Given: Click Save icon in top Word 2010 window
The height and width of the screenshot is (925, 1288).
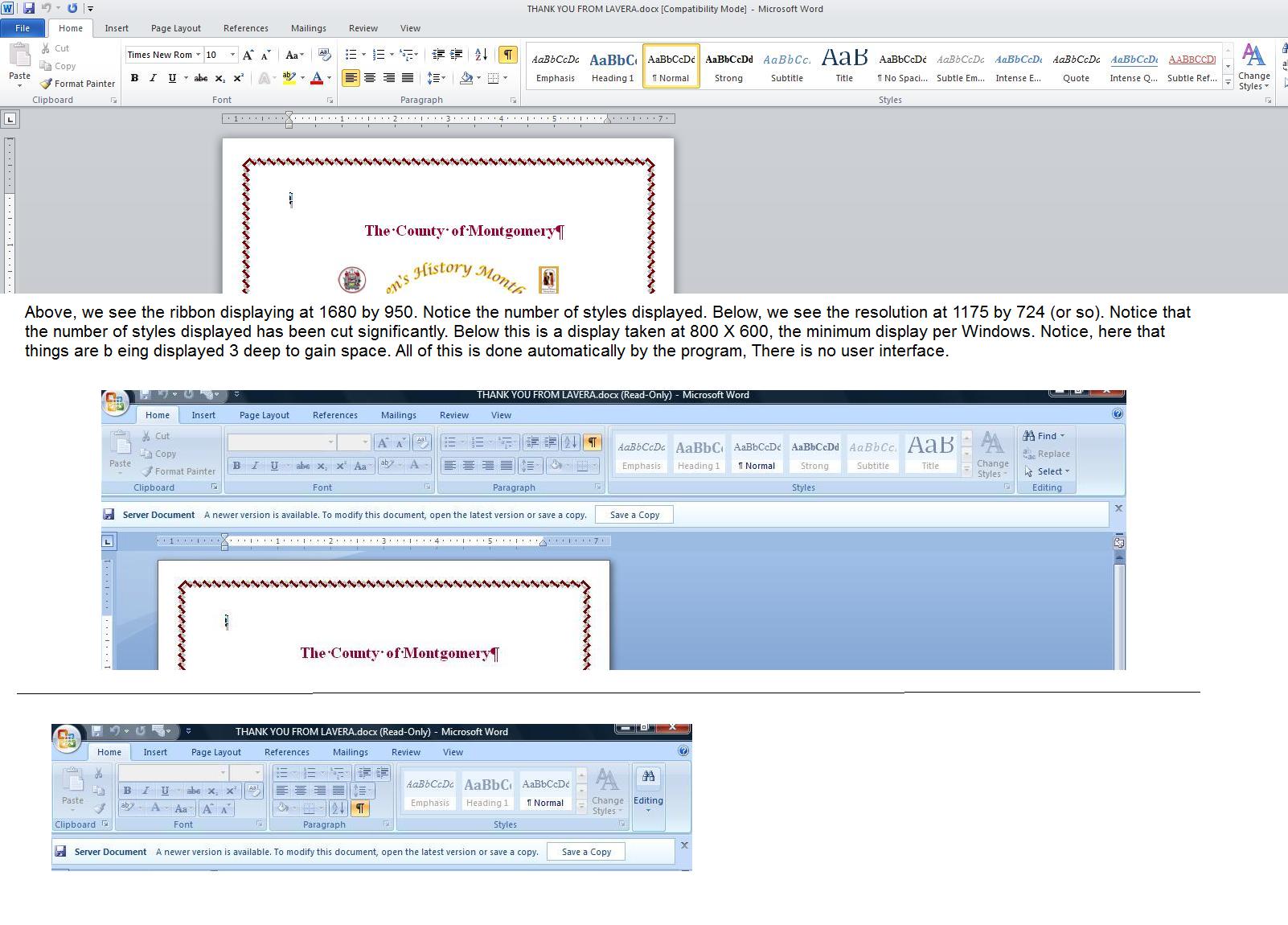Looking at the screenshot, I should [29, 8].
